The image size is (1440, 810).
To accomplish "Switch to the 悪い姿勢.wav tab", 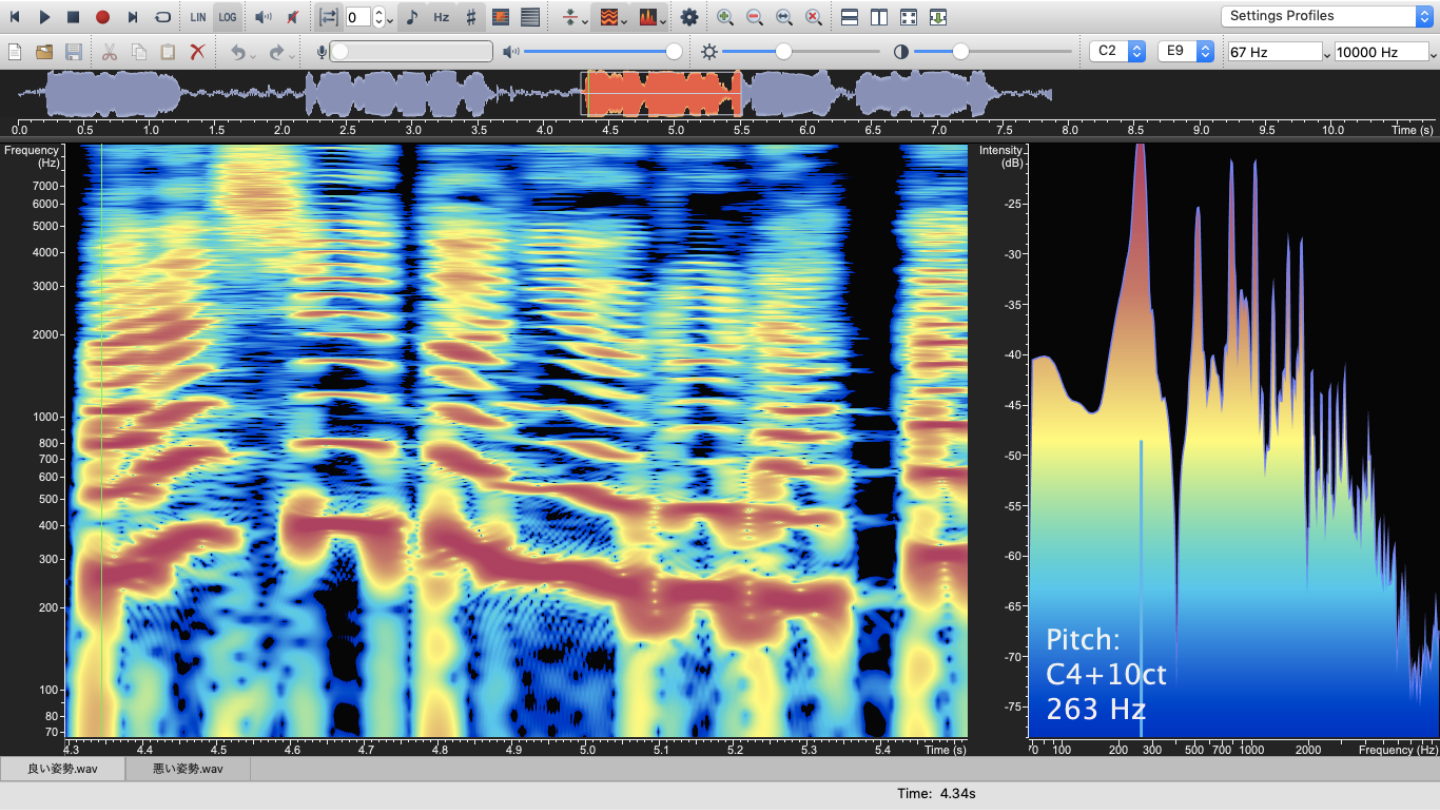I will pos(188,769).
